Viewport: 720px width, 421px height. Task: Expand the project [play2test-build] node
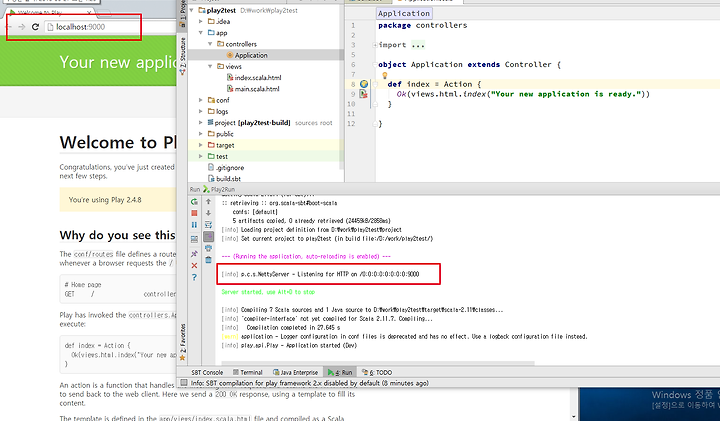coord(201,123)
